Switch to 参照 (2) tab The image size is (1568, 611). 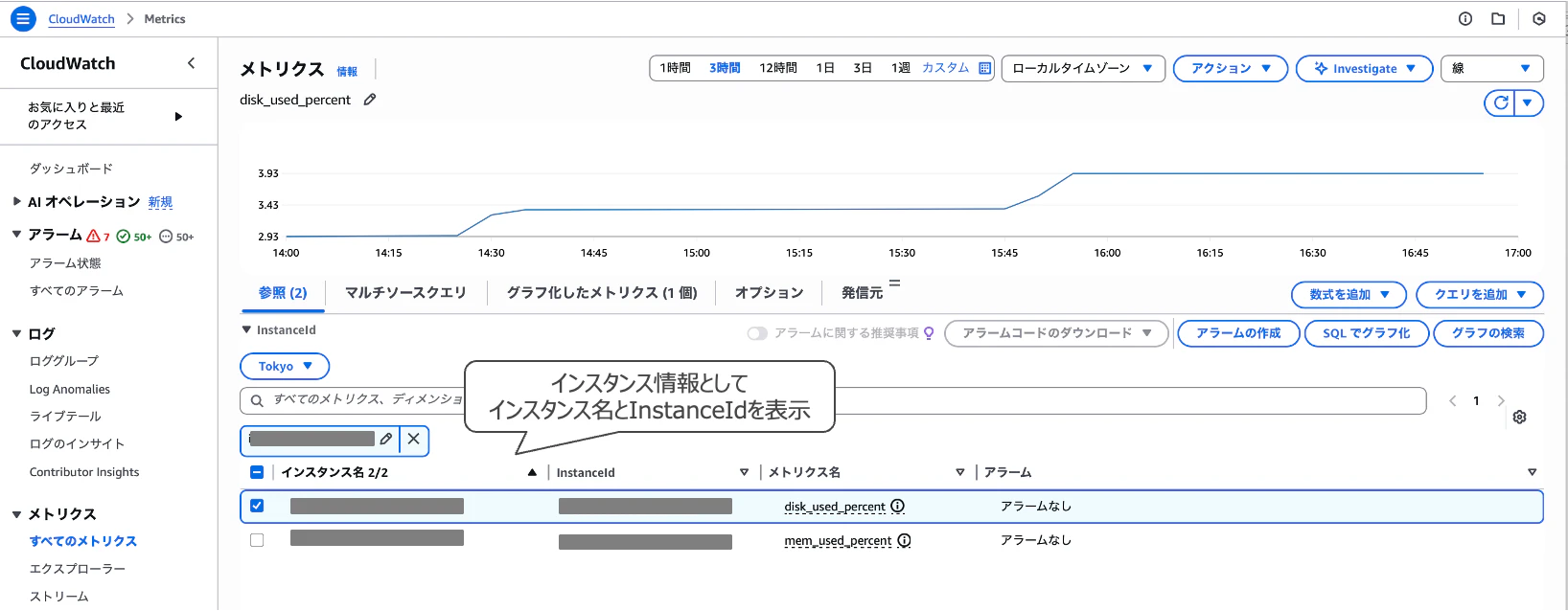click(x=283, y=293)
